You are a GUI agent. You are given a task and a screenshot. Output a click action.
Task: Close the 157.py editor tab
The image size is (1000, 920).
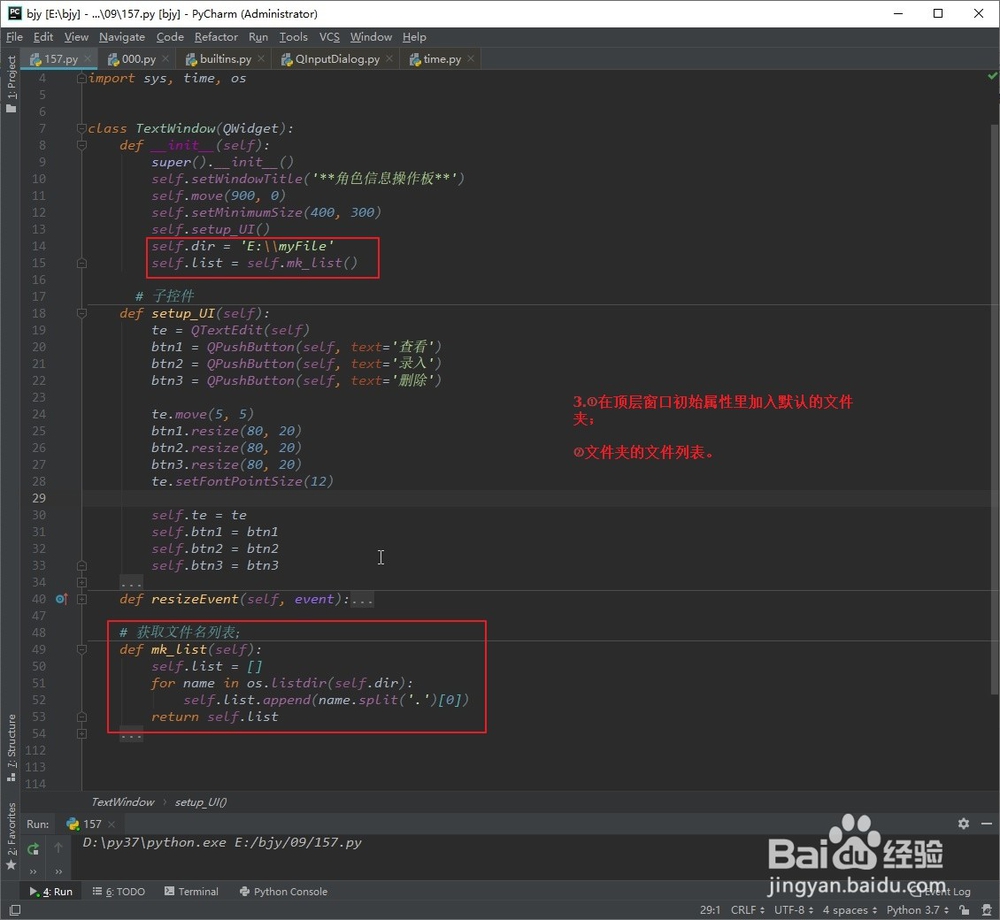pyautogui.click(x=88, y=59)
